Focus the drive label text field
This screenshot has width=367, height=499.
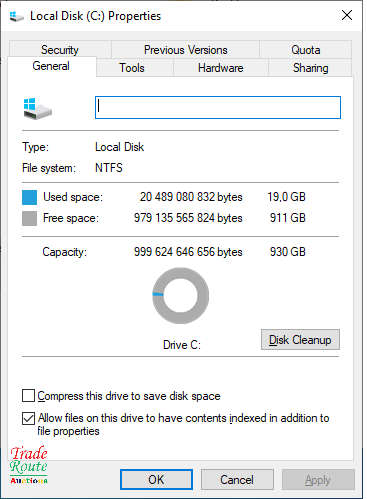point(218,107)
